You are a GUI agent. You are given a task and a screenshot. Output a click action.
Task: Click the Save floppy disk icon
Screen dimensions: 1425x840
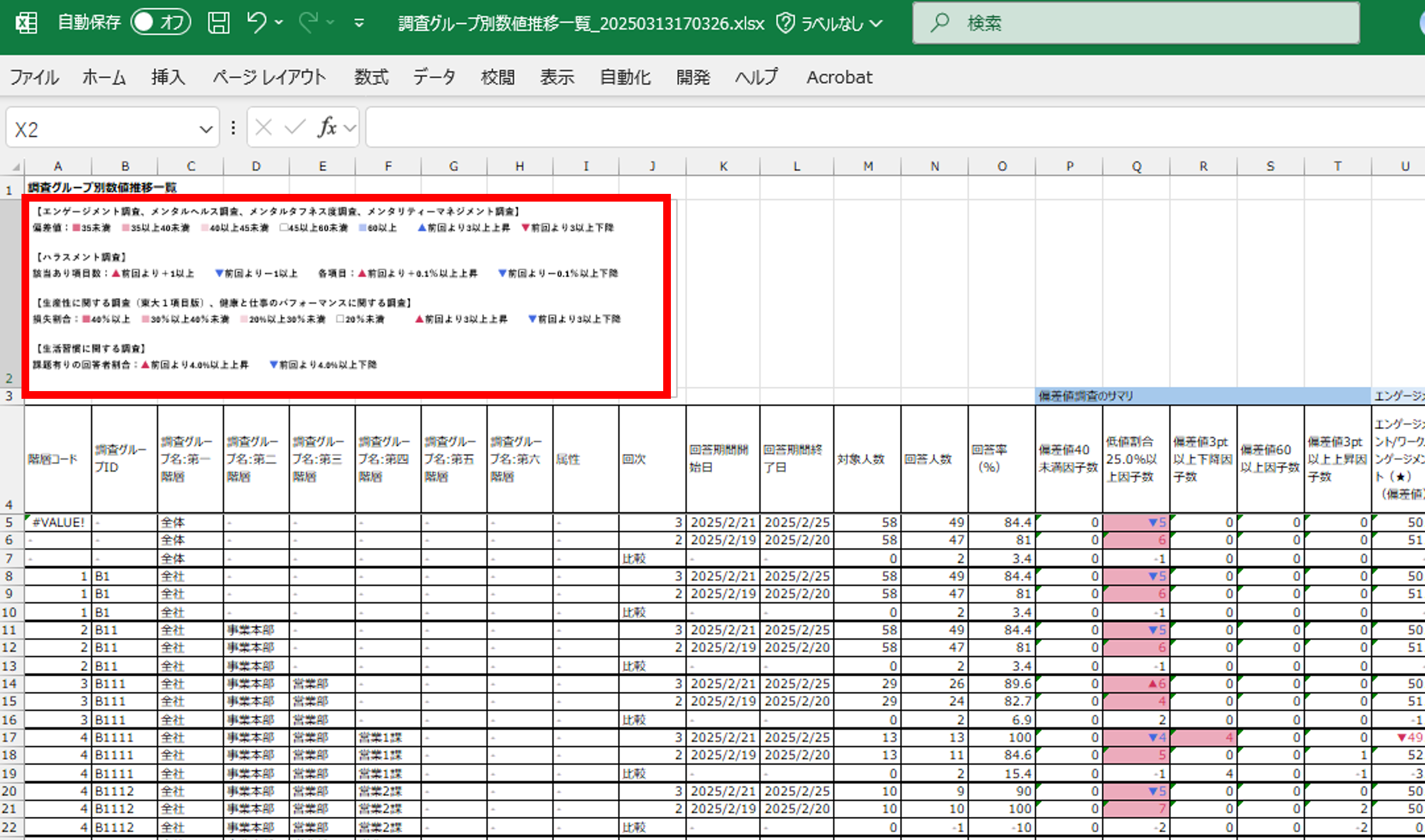point(219,23)
